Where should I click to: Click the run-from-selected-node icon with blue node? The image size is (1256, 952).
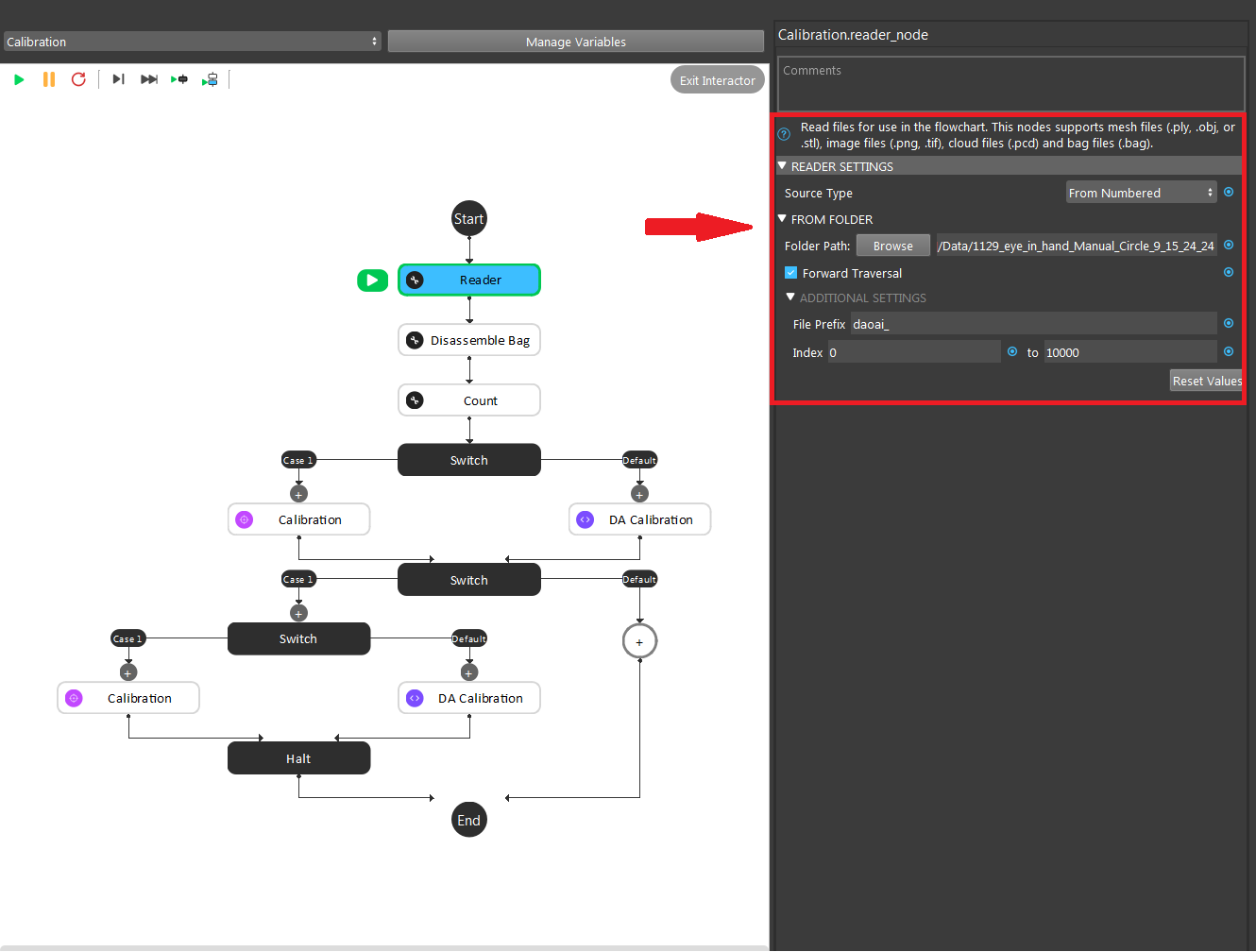pos(211,79)
